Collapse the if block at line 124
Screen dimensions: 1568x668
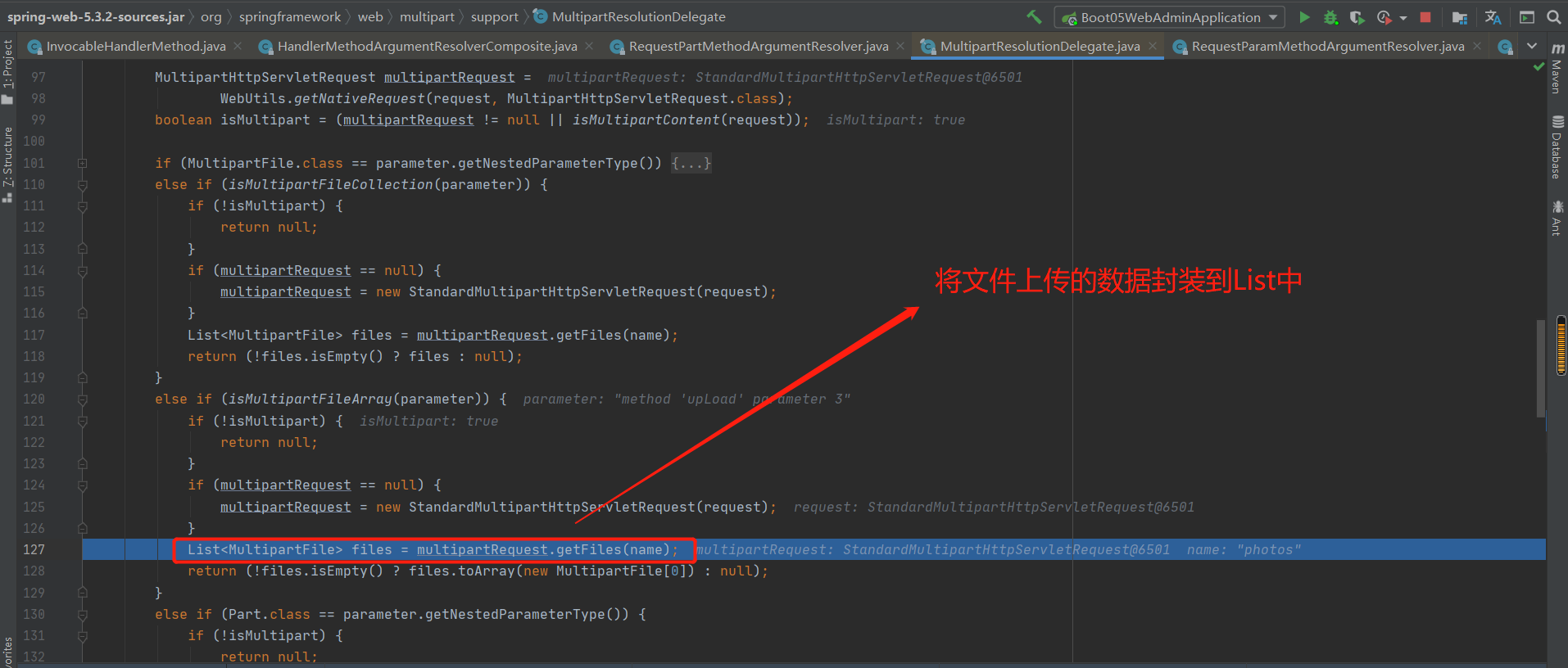coord(82,485)
